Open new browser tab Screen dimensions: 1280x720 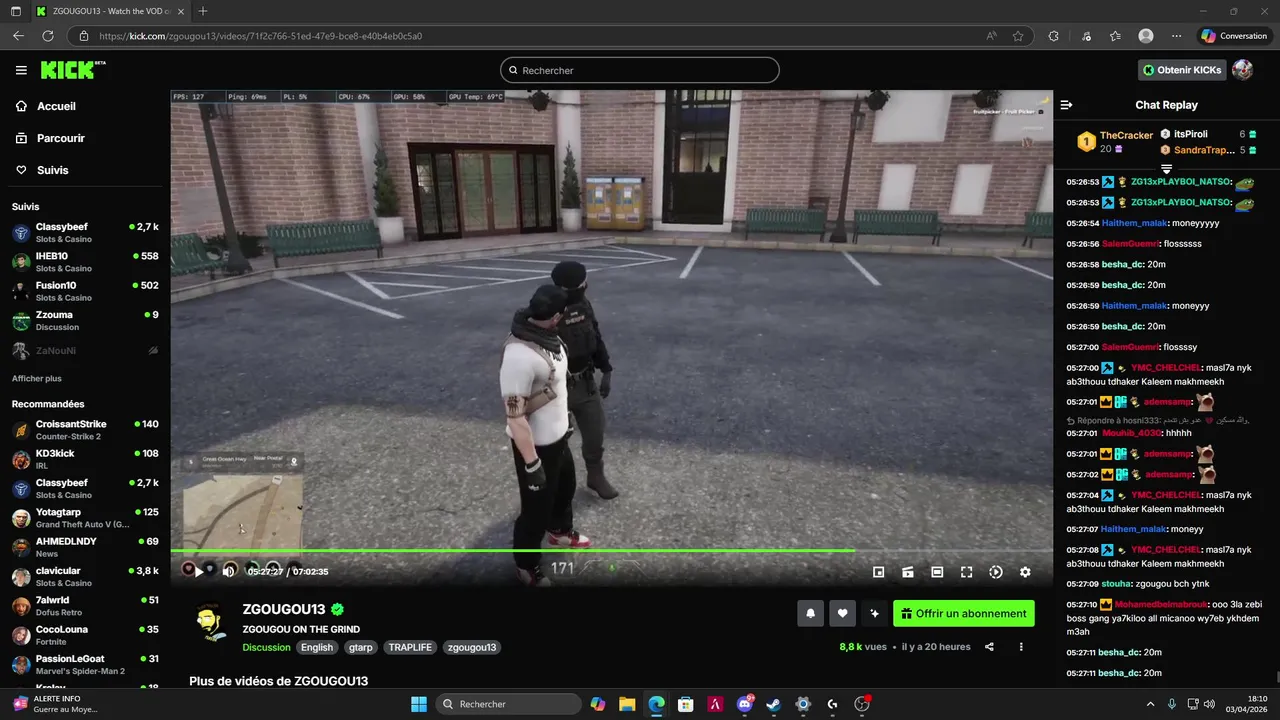coord(203,11)
